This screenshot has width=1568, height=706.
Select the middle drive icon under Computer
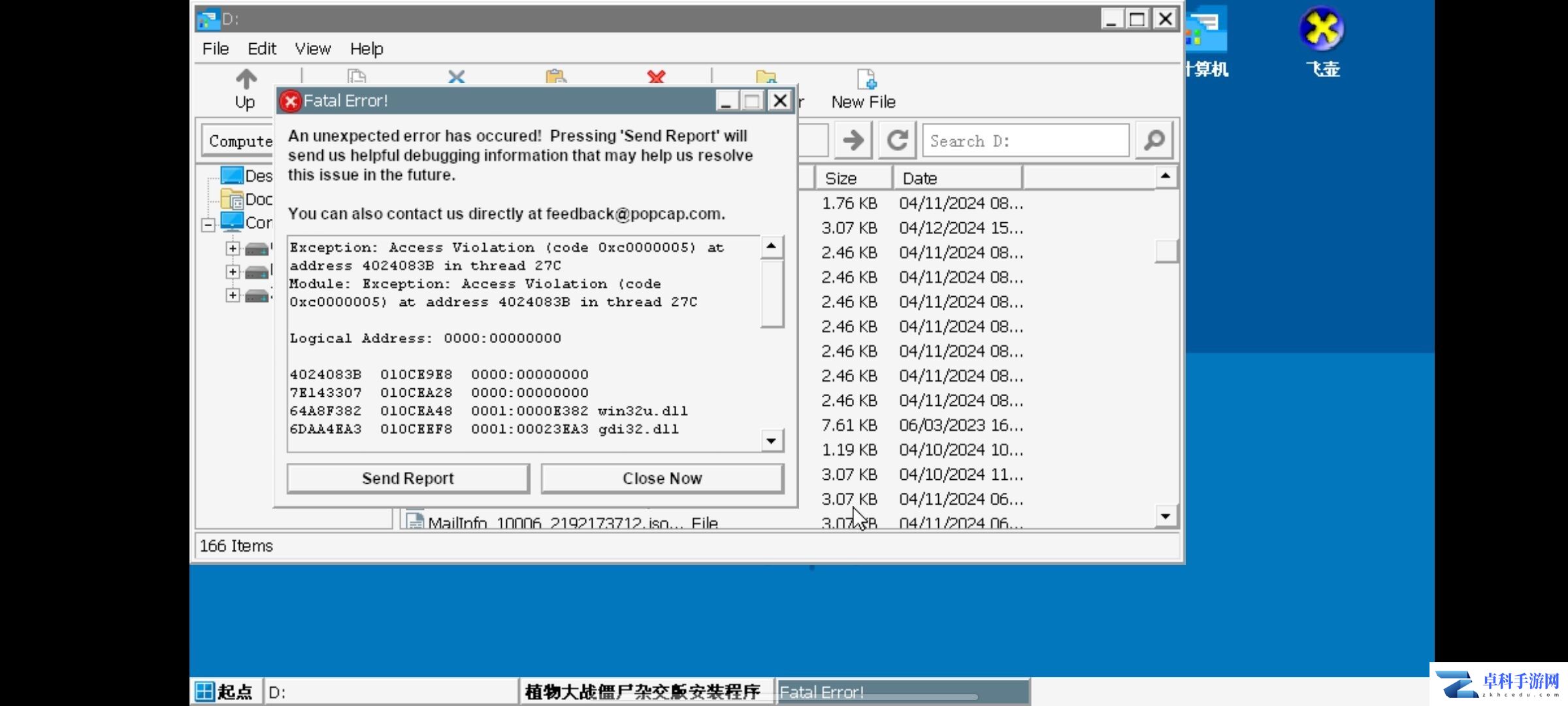[257, 272]
